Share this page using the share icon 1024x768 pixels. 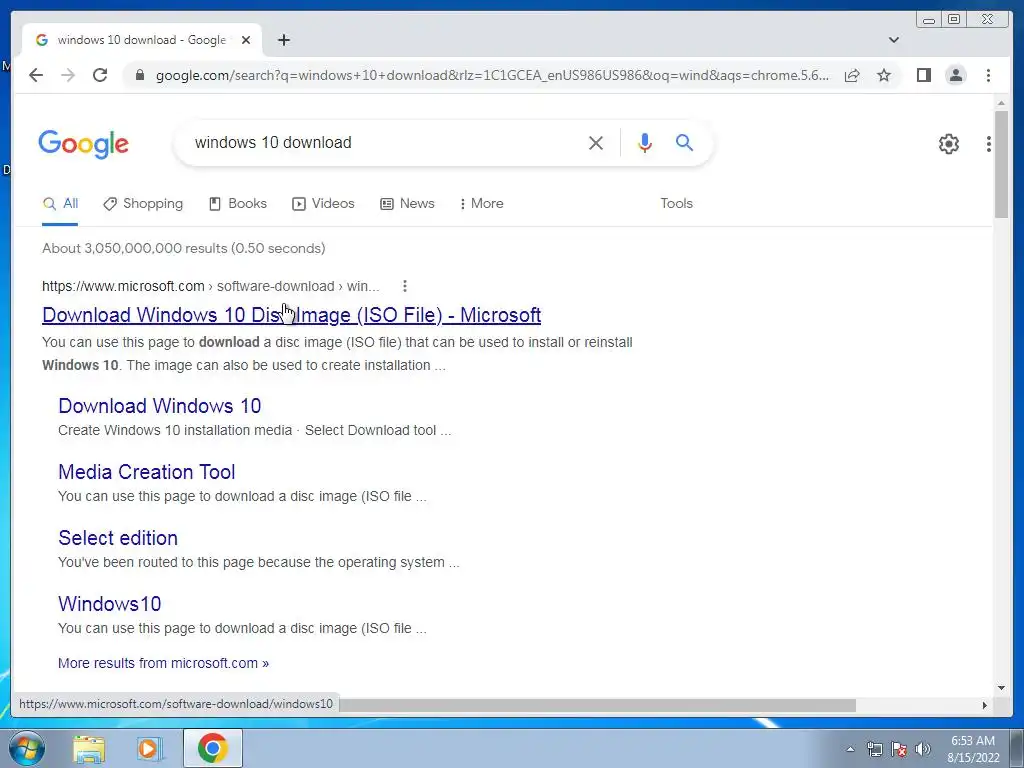(x=852, y=75)
